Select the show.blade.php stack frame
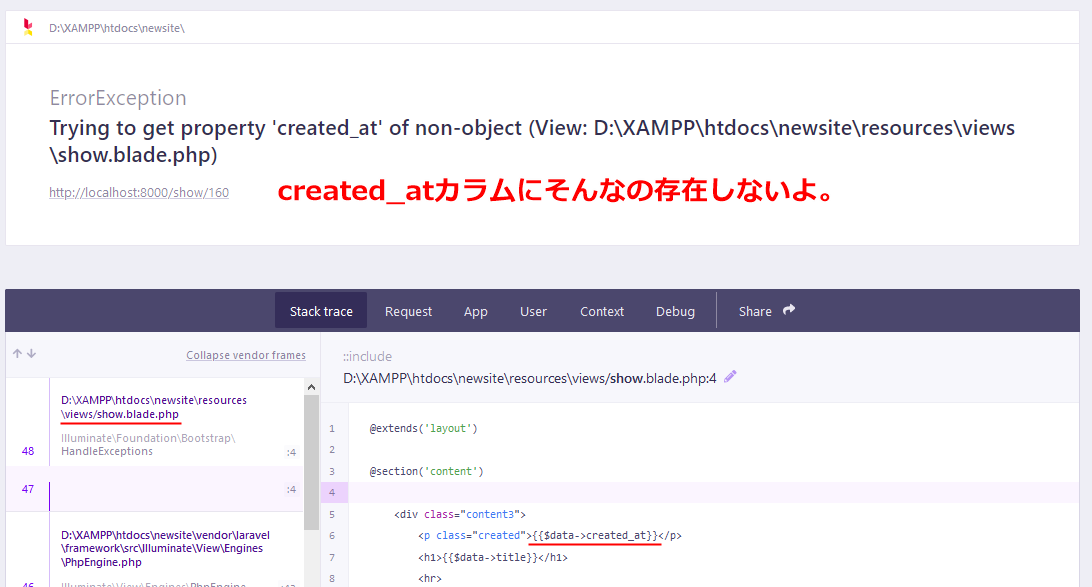 click(153, 407)
